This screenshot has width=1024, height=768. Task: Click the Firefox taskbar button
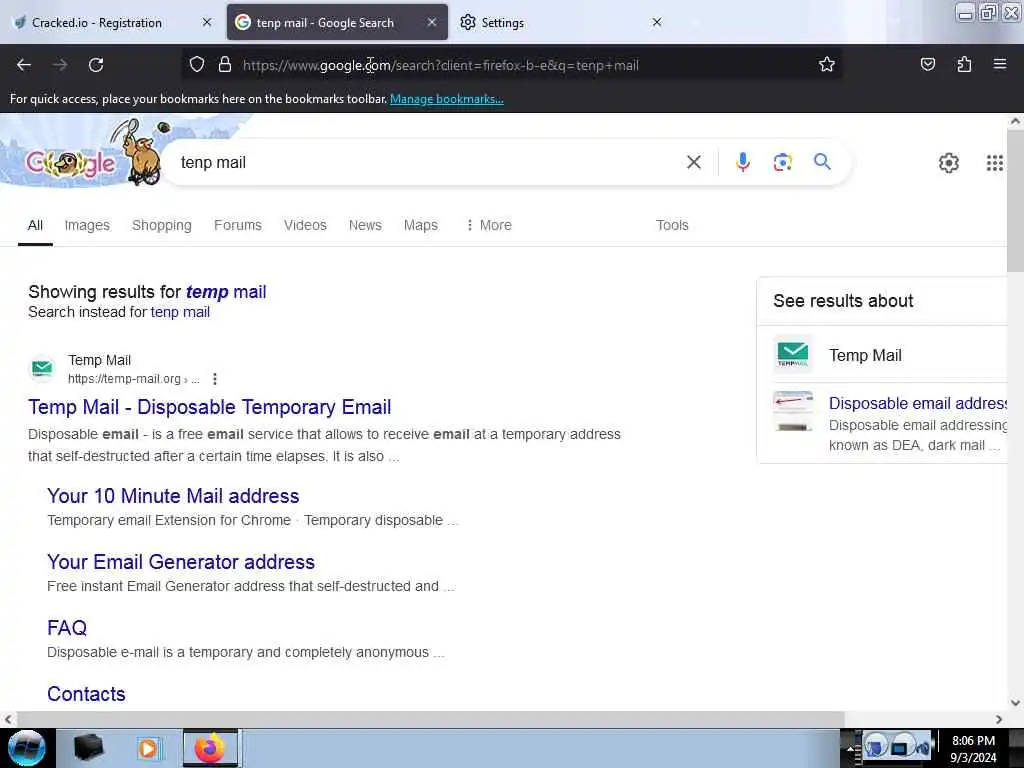point(210,748)
